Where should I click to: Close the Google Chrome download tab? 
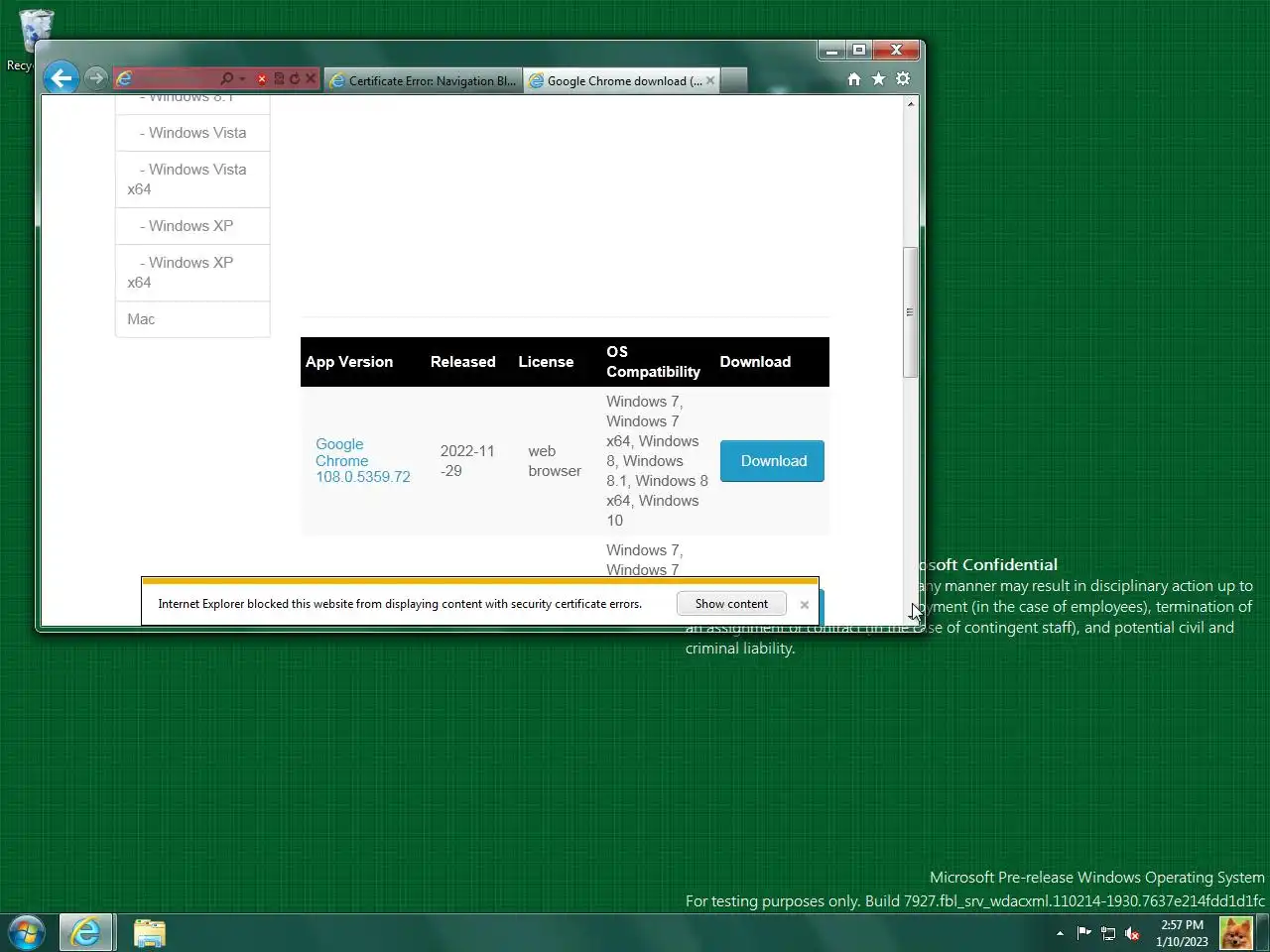(x=710, y=81)
